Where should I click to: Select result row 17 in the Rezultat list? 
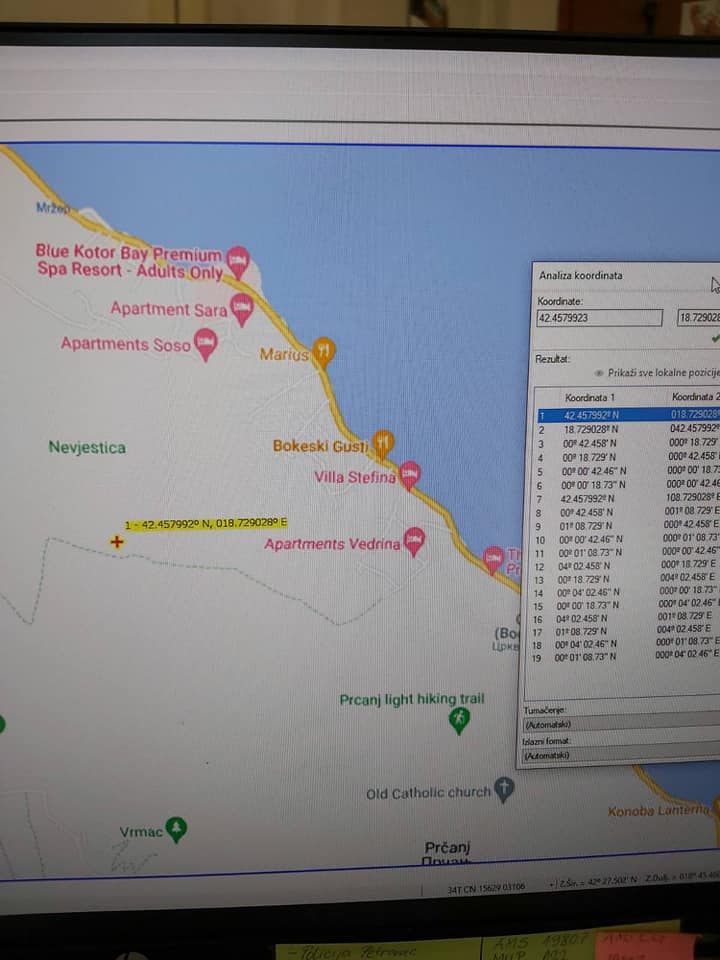(624, 631)
